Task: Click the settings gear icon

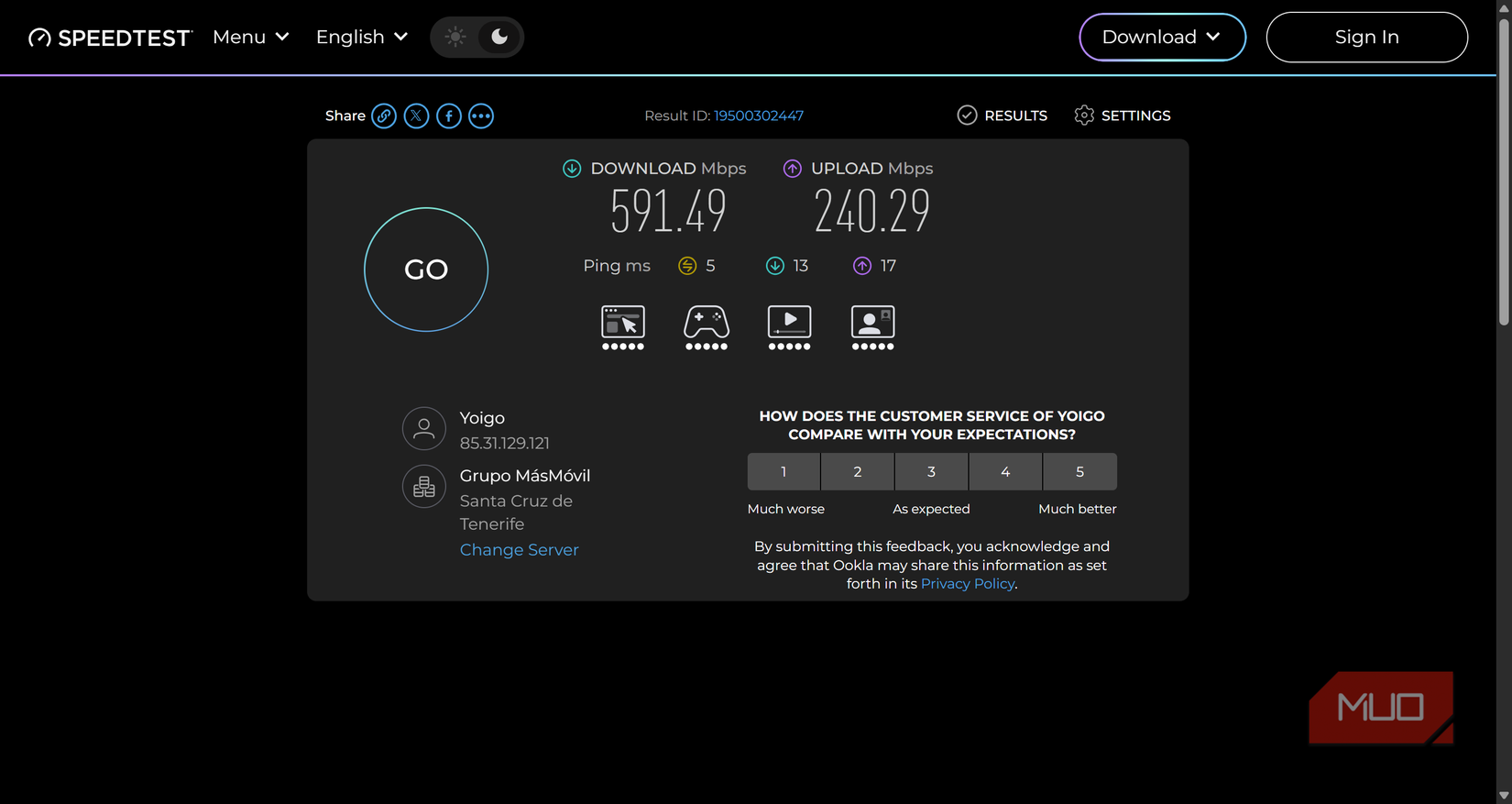Action: (x=1084, y=115)
